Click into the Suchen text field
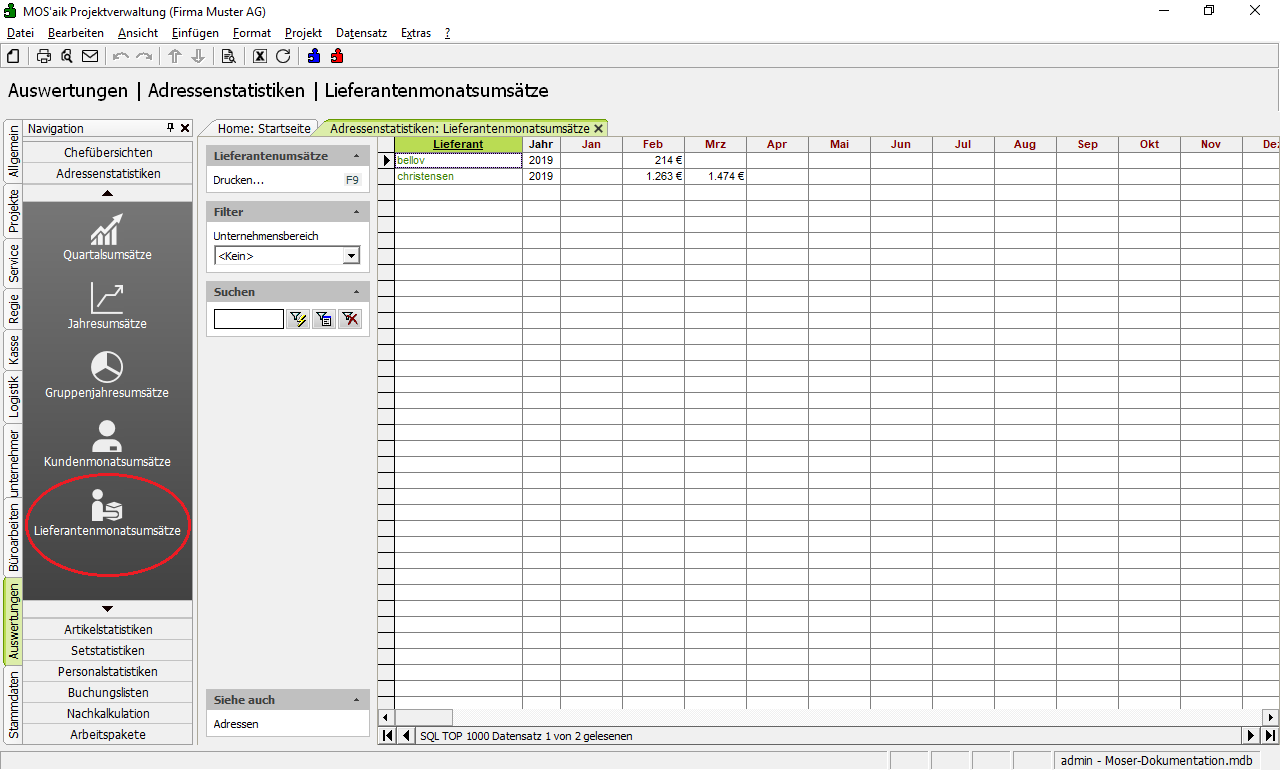 [248, 319]
